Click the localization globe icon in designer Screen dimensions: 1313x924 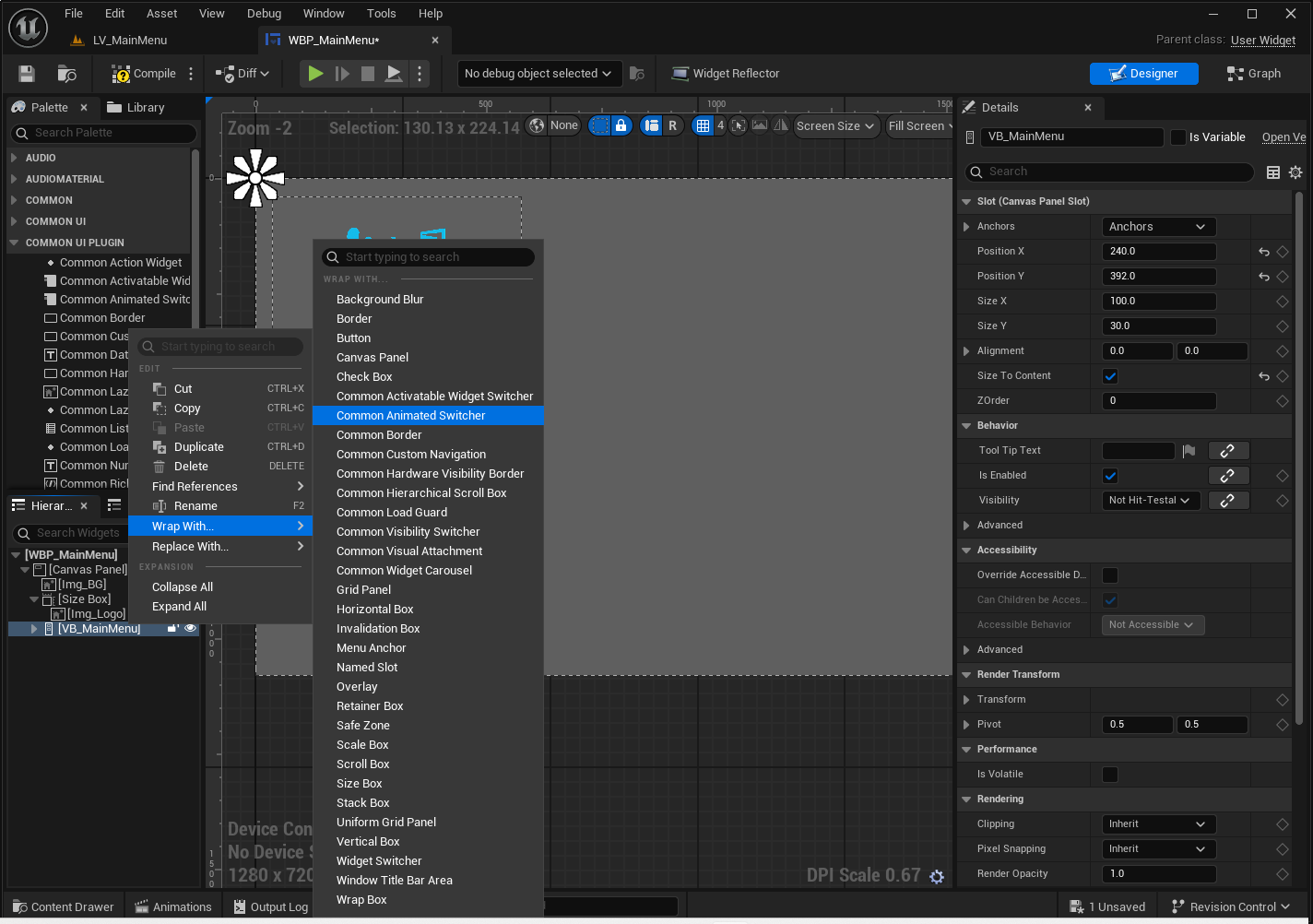point(537,126)
